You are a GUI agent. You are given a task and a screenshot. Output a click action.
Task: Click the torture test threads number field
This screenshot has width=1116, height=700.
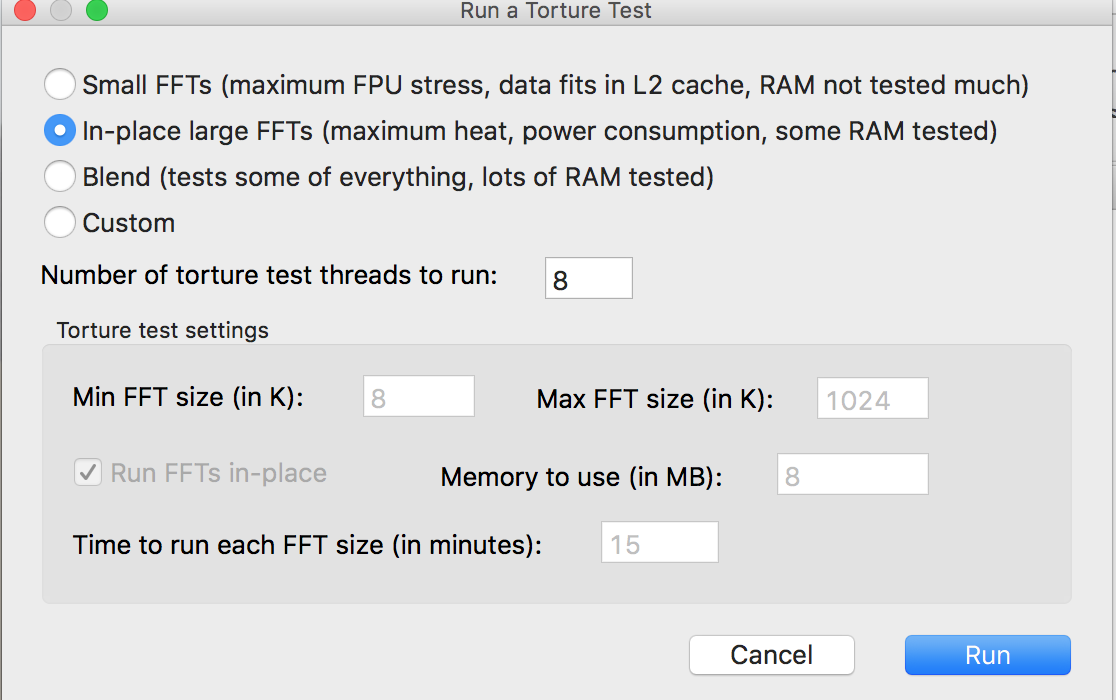[x=588, y=278]
